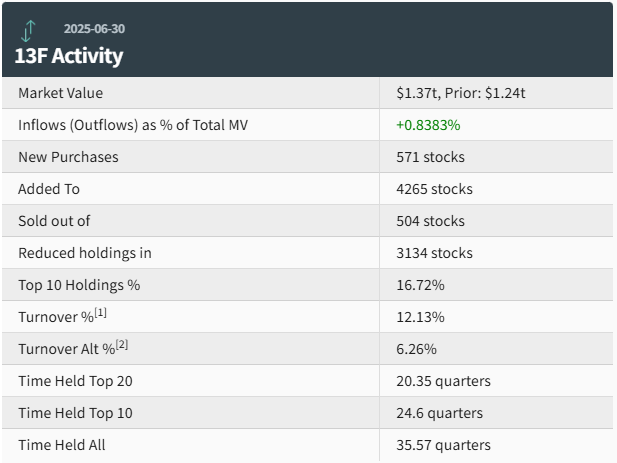Screen dimensions: 617x463
Task: Select the Time Held All row label
Action: point(61,445)
